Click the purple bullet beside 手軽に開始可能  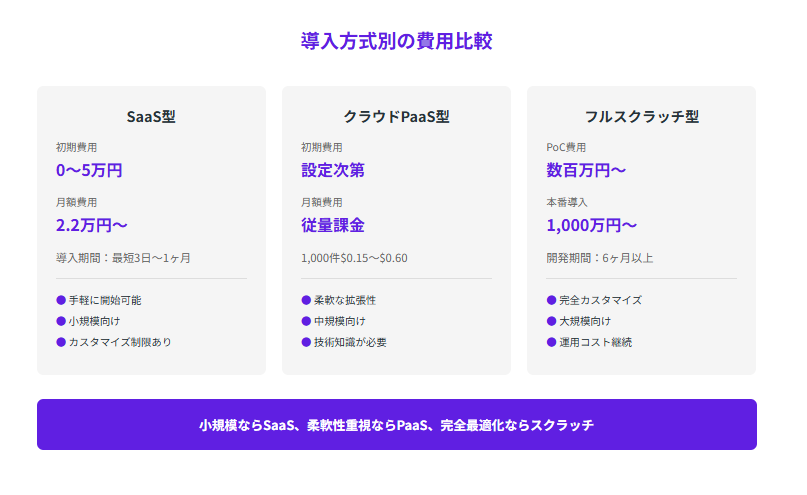[x=61, y=300]
